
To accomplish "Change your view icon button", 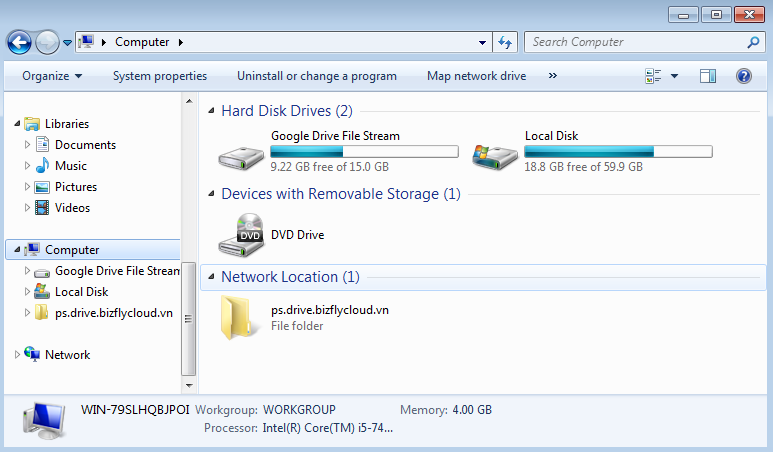I will click(x=653, y=76).
